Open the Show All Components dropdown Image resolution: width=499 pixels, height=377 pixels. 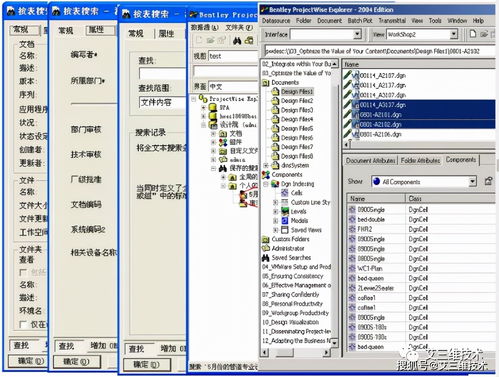(473, 182)
